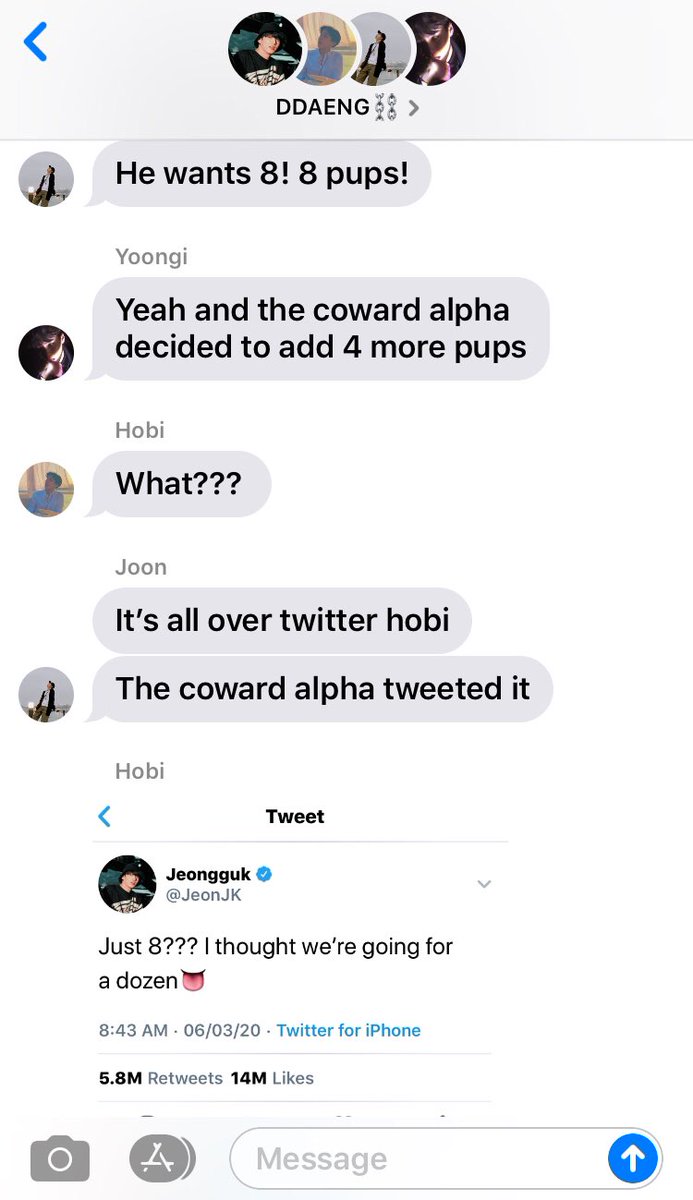
Task: Tap the back chevron in the tweet screenshot
Action: [105, 816]
